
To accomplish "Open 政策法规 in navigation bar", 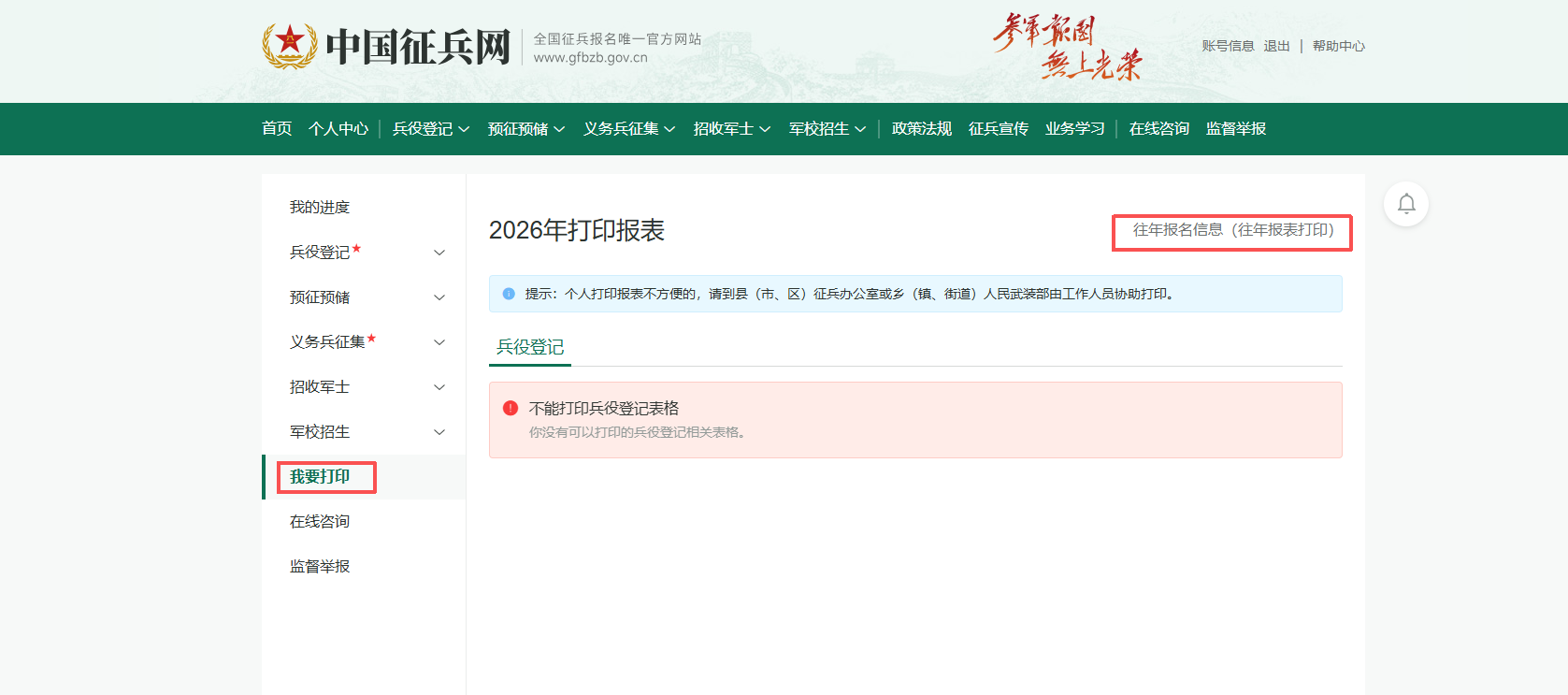I will coord(921,129).
